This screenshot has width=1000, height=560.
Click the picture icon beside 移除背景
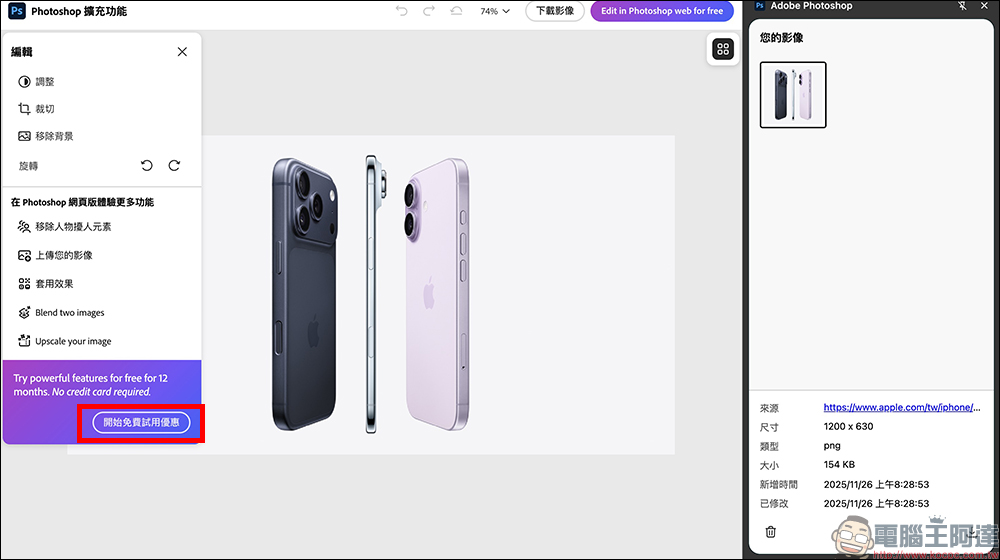pos(24,136)
